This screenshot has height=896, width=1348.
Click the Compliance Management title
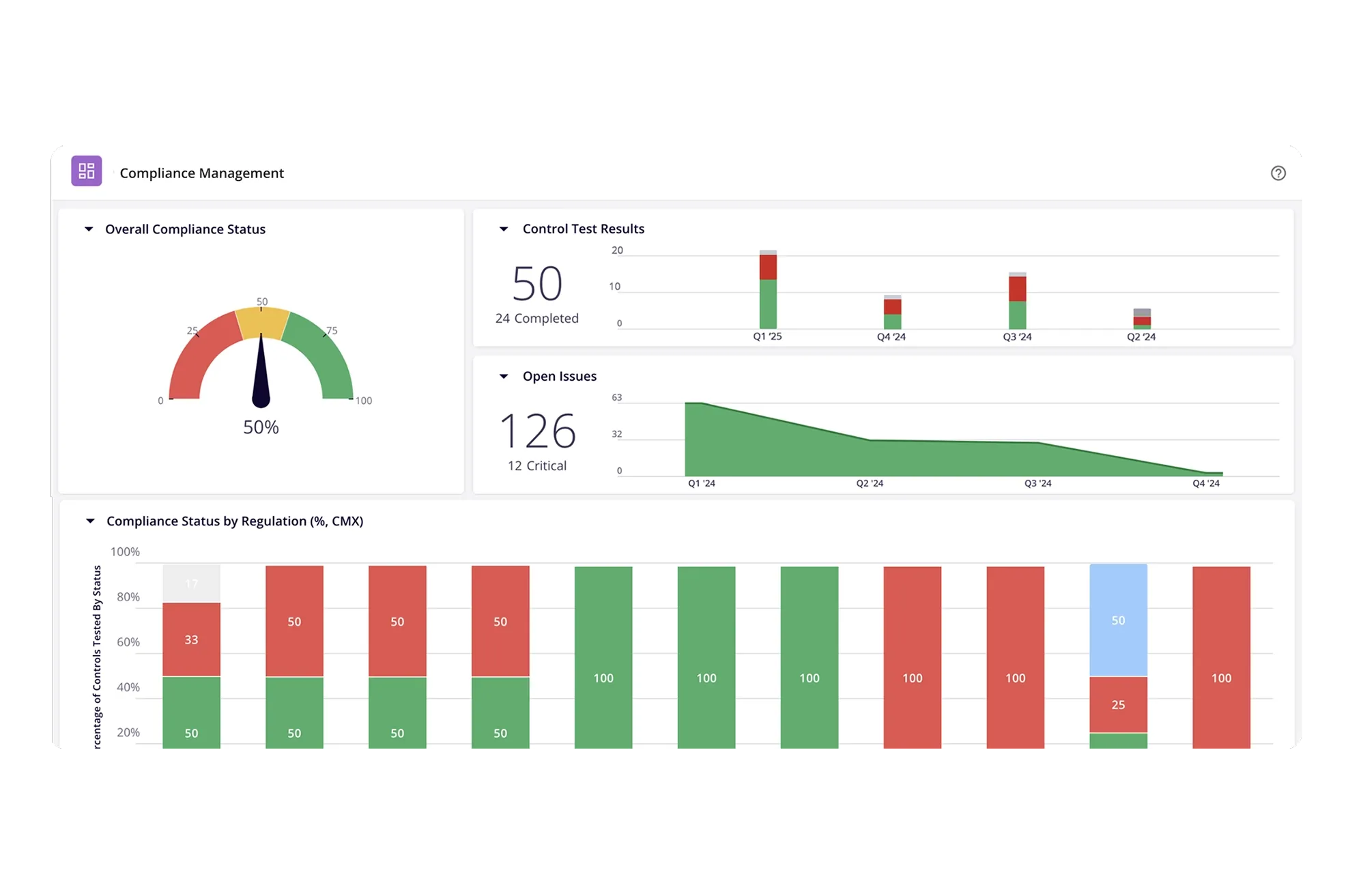(x=201, y=173)
